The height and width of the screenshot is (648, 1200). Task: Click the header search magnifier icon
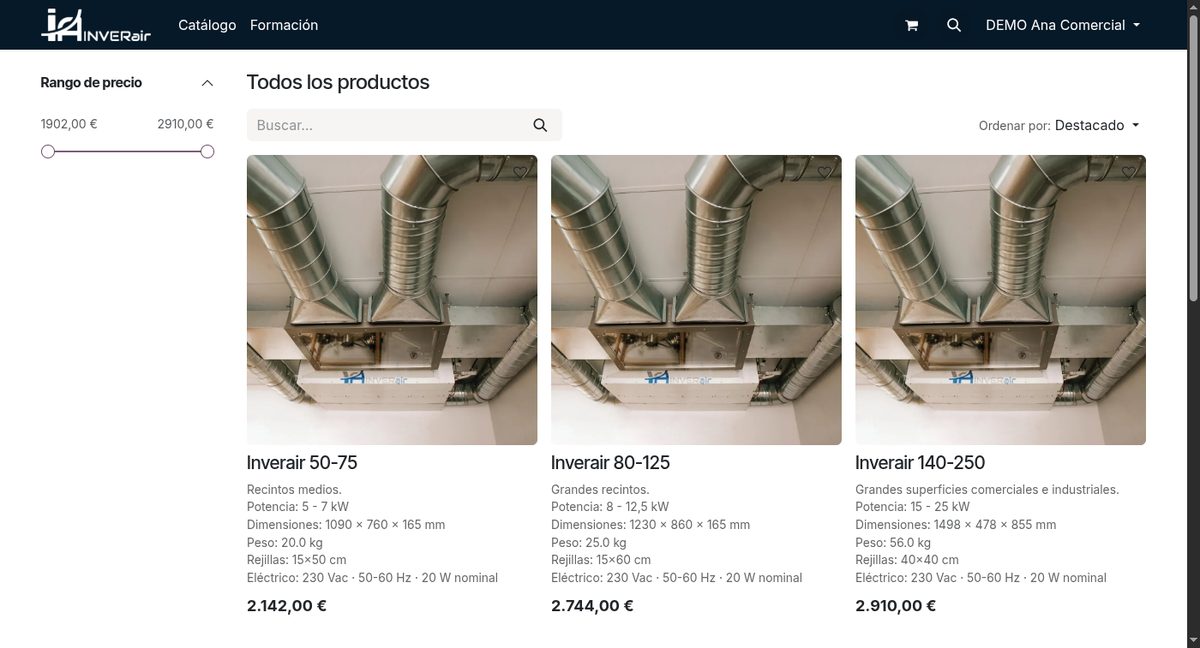(x=954, y=25)
